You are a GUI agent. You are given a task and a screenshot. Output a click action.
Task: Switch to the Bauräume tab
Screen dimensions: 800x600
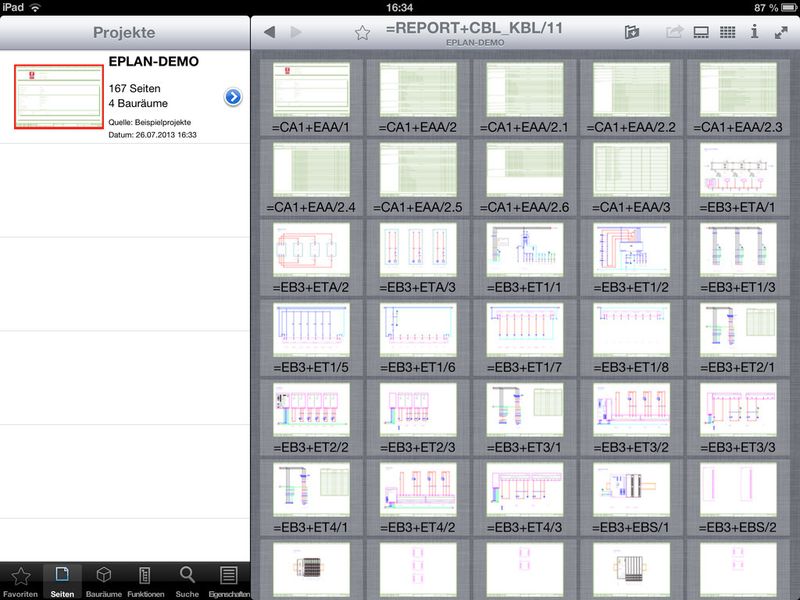[x=104, y=581]
